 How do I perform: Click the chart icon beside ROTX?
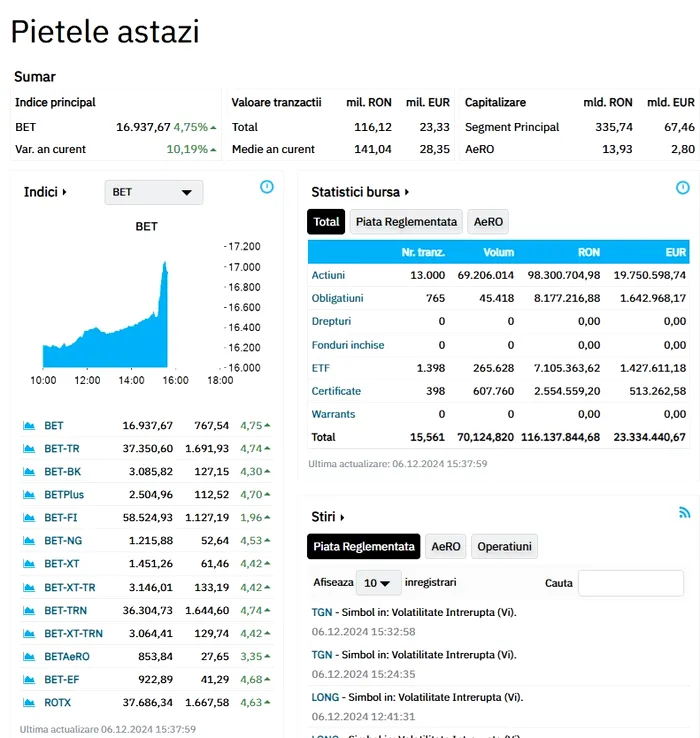[29, 703]
